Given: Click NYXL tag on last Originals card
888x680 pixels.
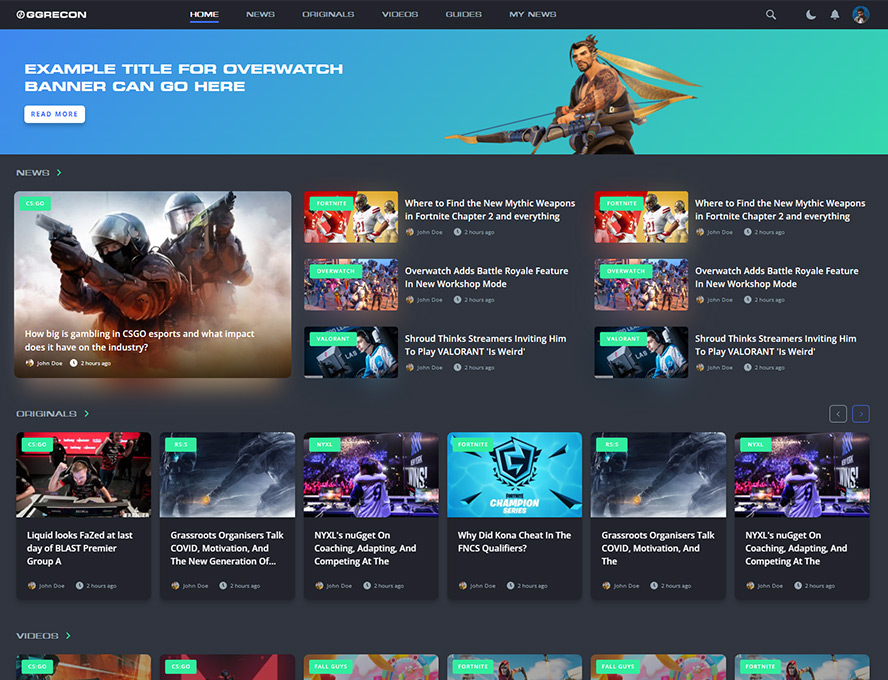Looking at the screenshot, I should (755, 444).
